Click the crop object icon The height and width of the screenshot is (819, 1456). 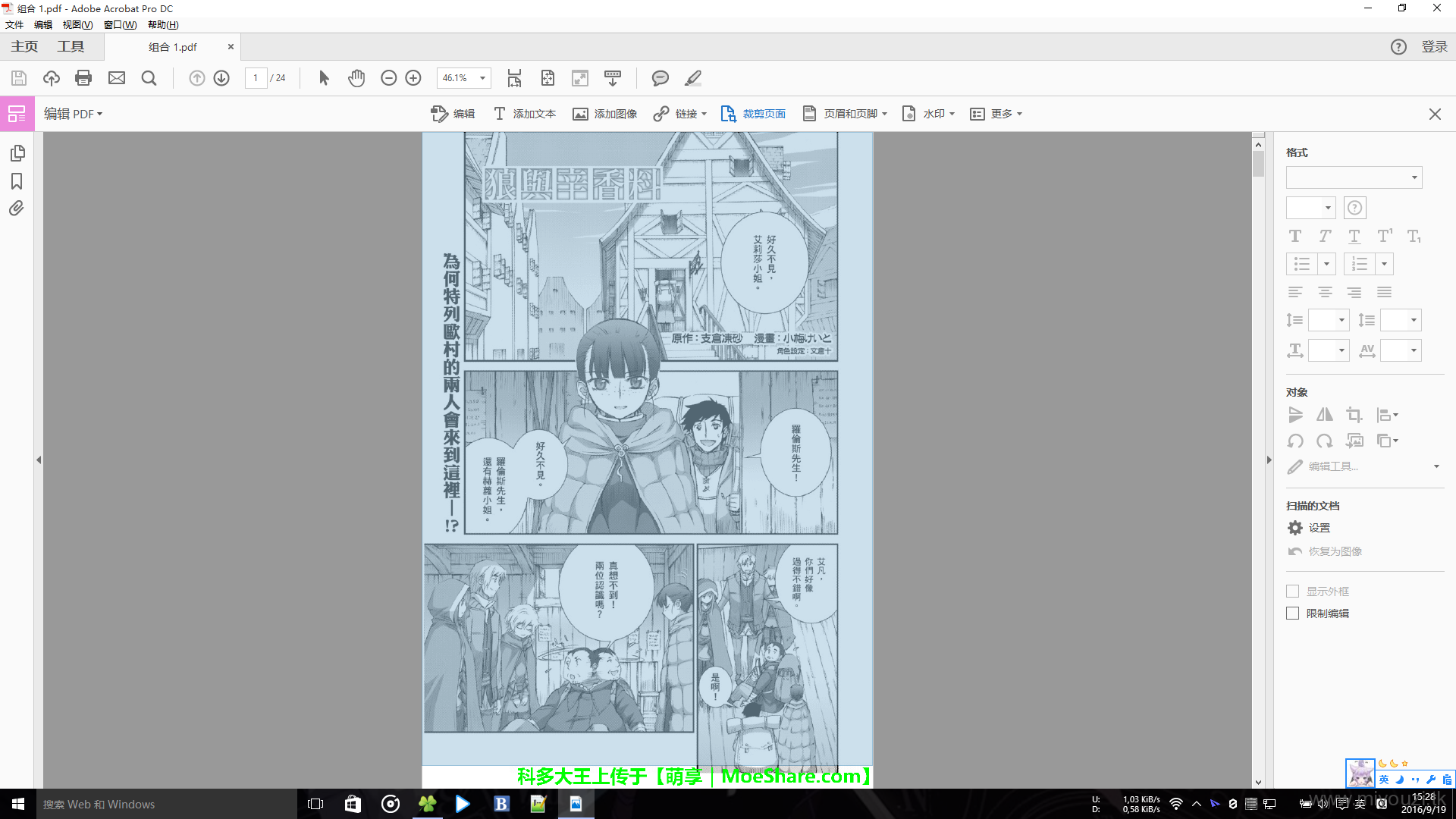pyautogui.click(x=1354, y=415)
